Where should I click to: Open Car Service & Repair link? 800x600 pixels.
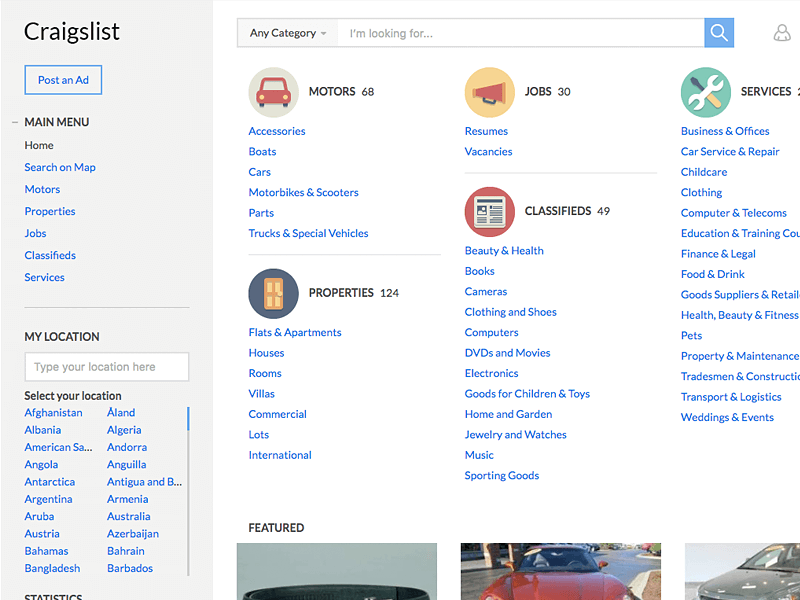pos(730,152)
